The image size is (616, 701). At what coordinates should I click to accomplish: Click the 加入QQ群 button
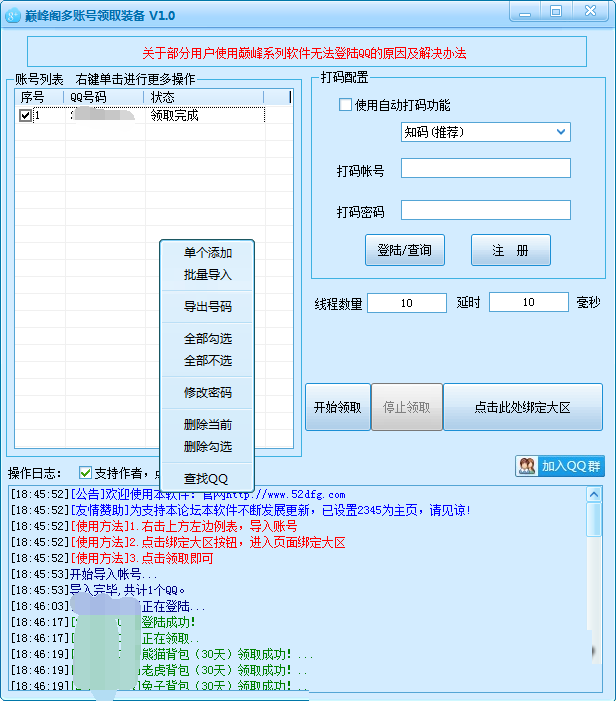pos(560,466)
